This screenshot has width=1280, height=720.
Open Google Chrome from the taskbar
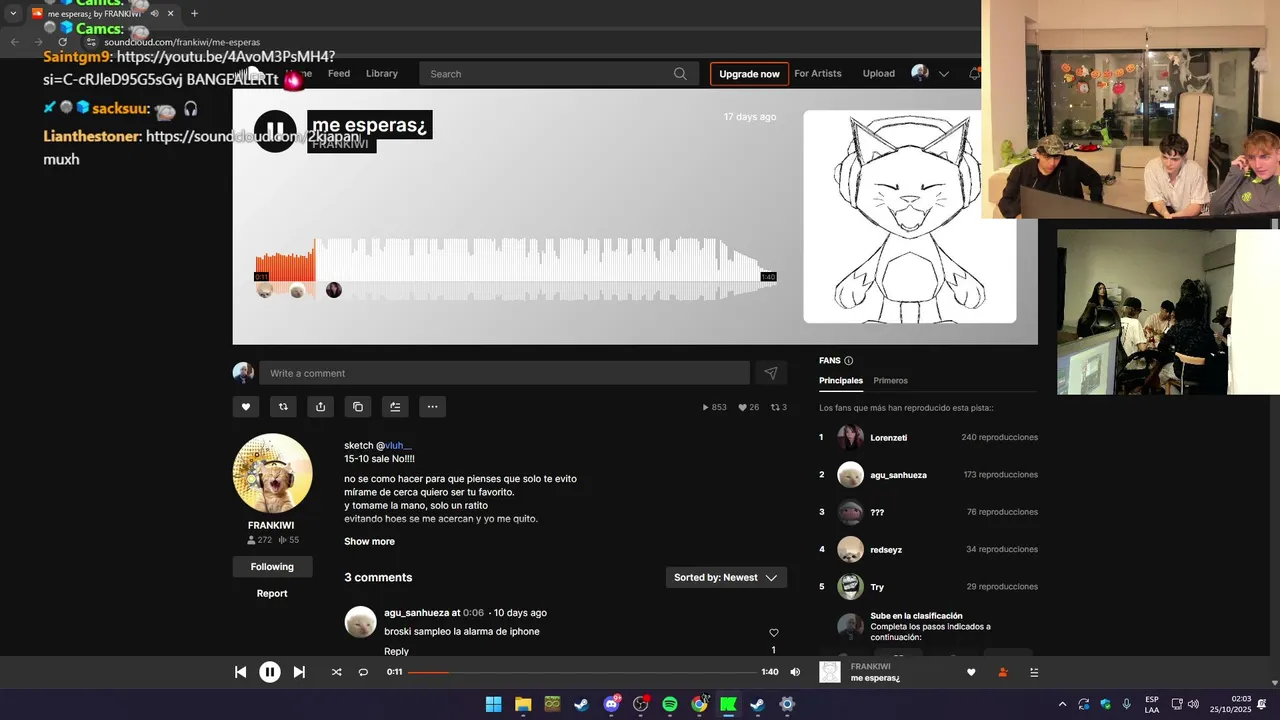point(699,704)
